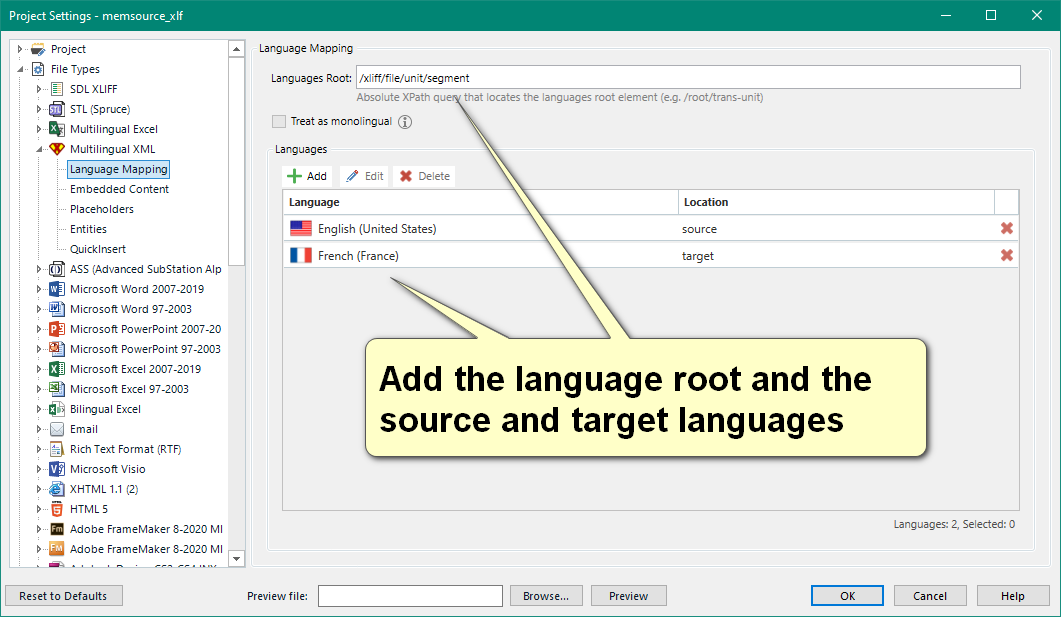Click the Preview button

(629, 596)
